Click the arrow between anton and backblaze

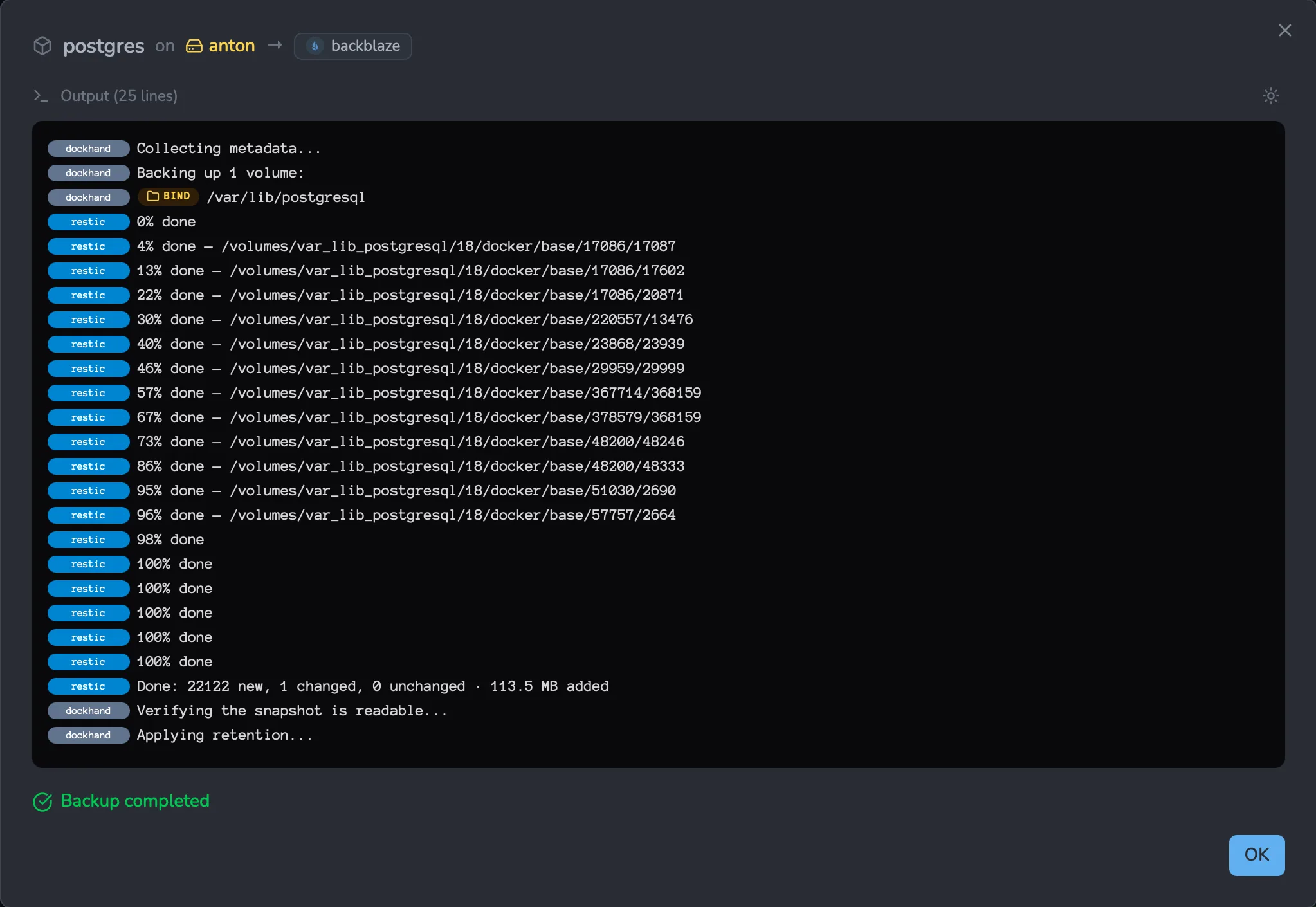tap(275, 45)
